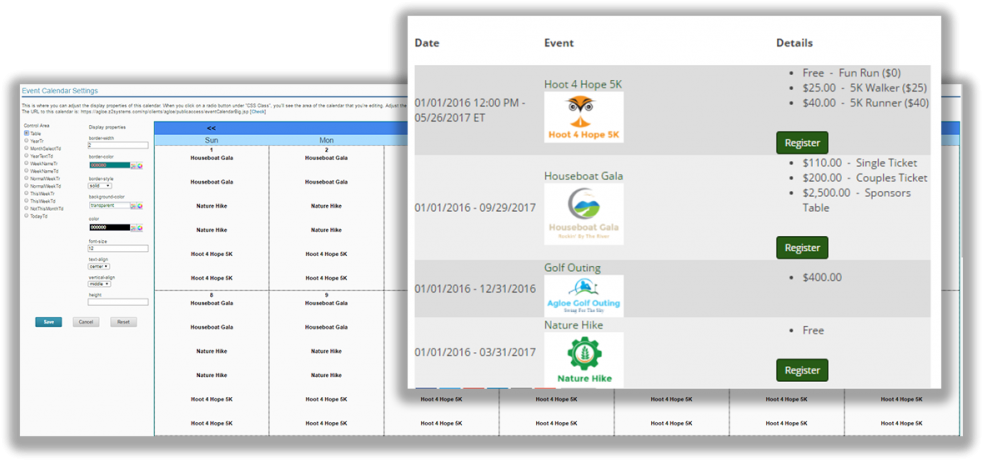
Task: Open the border-color color wheel picker
Action: pos(140,166)
